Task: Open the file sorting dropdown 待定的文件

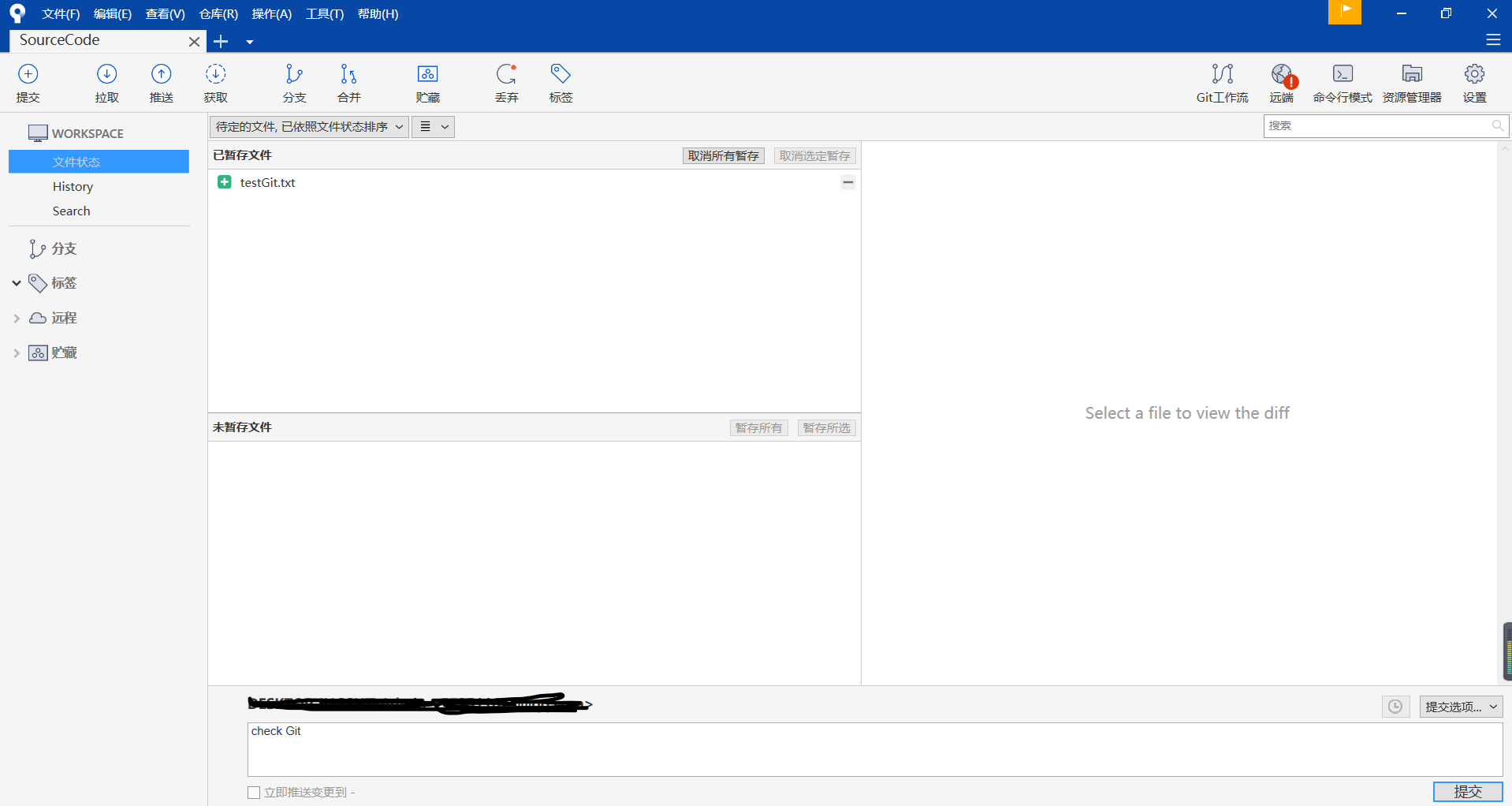Action: 308,126
